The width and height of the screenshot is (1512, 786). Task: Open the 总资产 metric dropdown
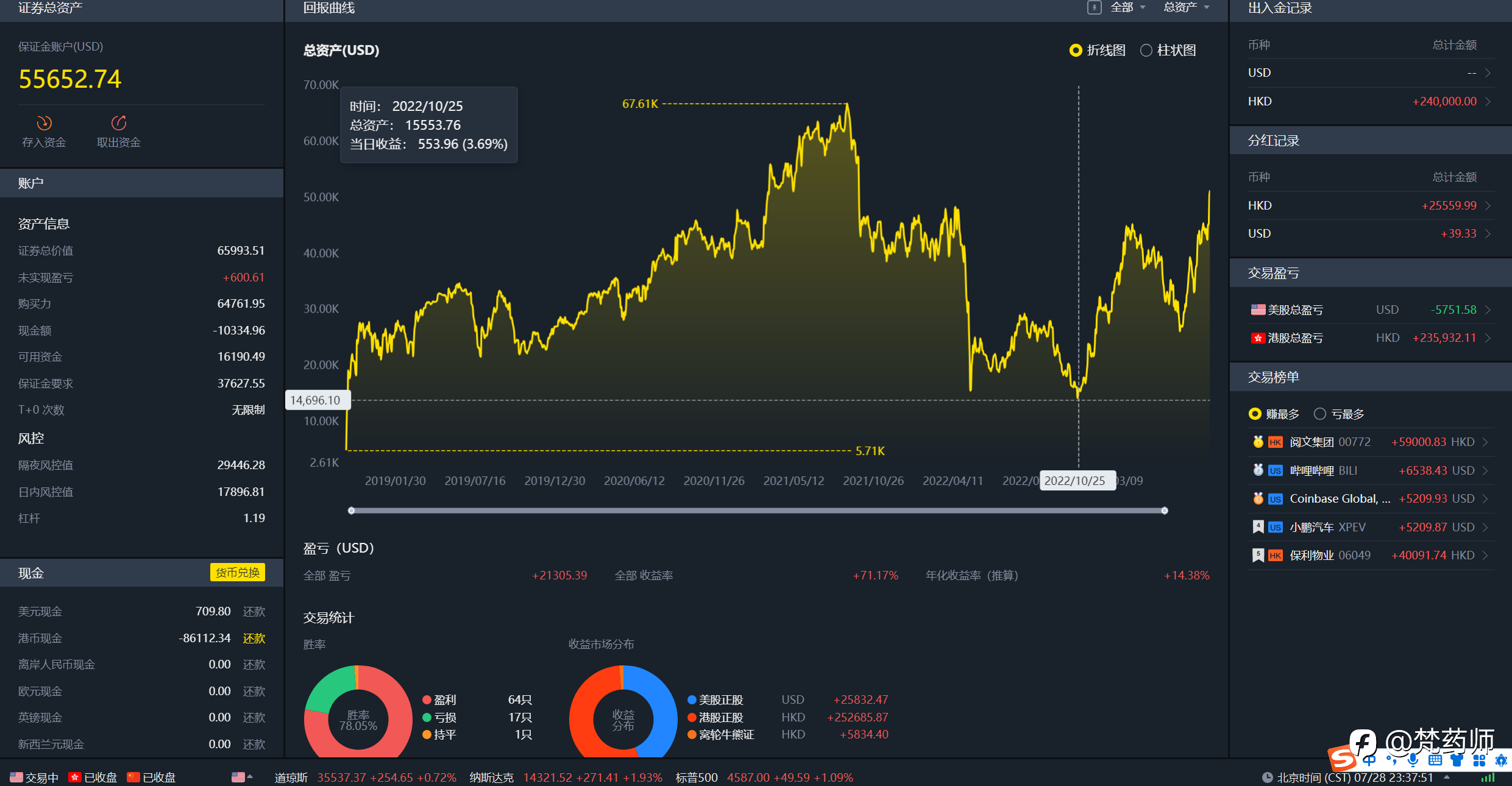pos(1187,7)
